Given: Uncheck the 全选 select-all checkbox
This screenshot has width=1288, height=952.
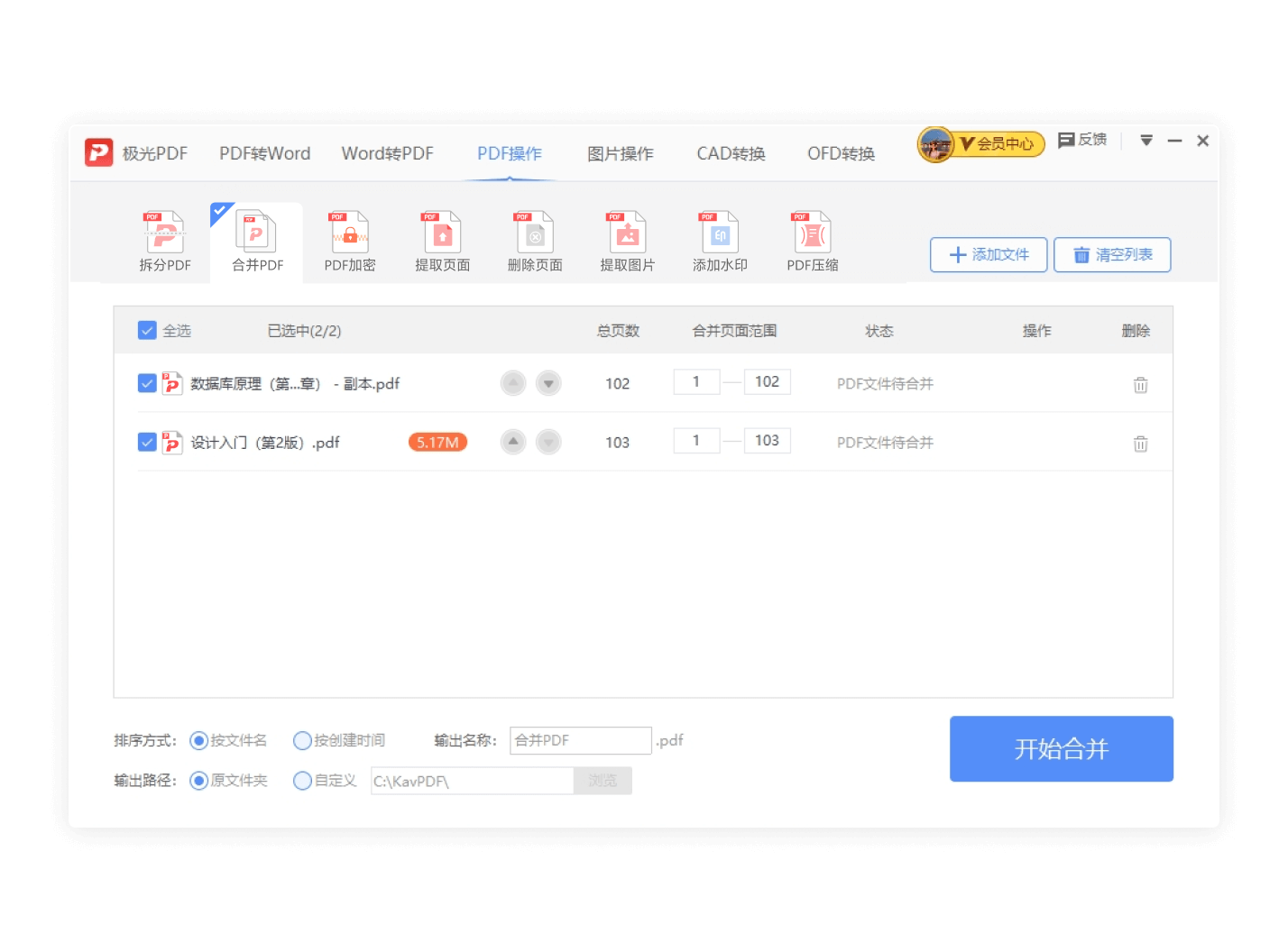Looking at the screenshot, I should click(147, 330).
